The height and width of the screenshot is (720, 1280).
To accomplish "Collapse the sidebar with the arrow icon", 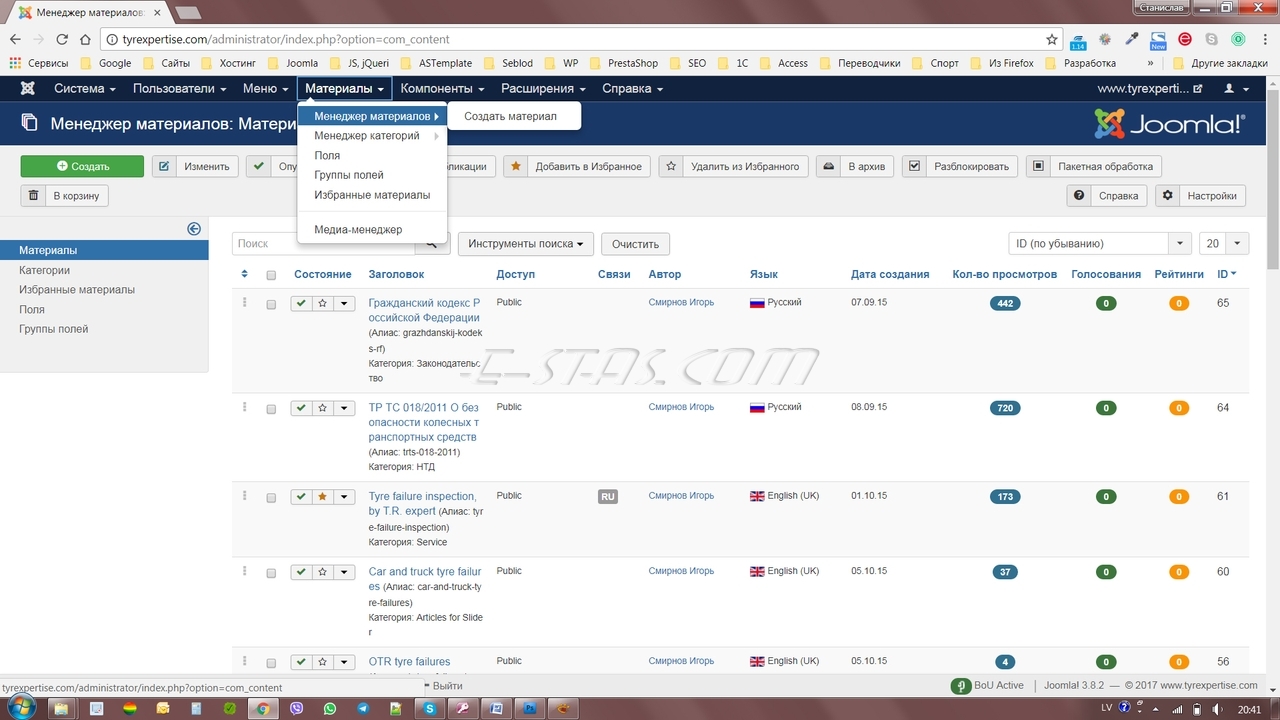I will 194,229.
